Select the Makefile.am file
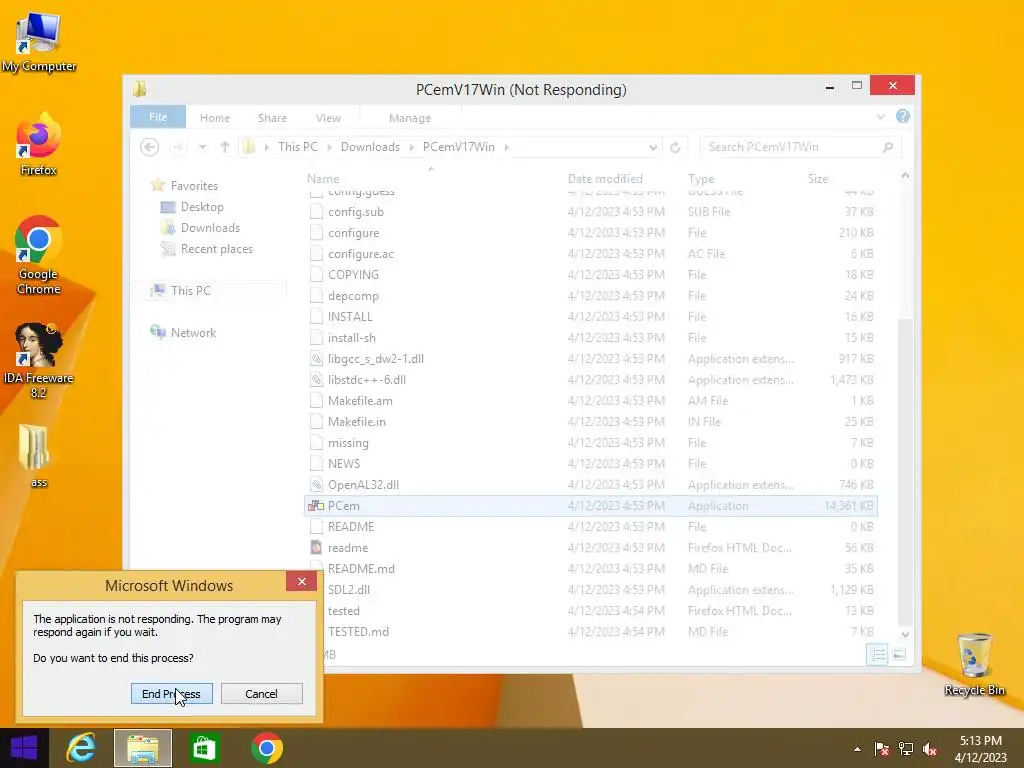The width and height of the screenshot is (1024, 768). pos(590,400)
